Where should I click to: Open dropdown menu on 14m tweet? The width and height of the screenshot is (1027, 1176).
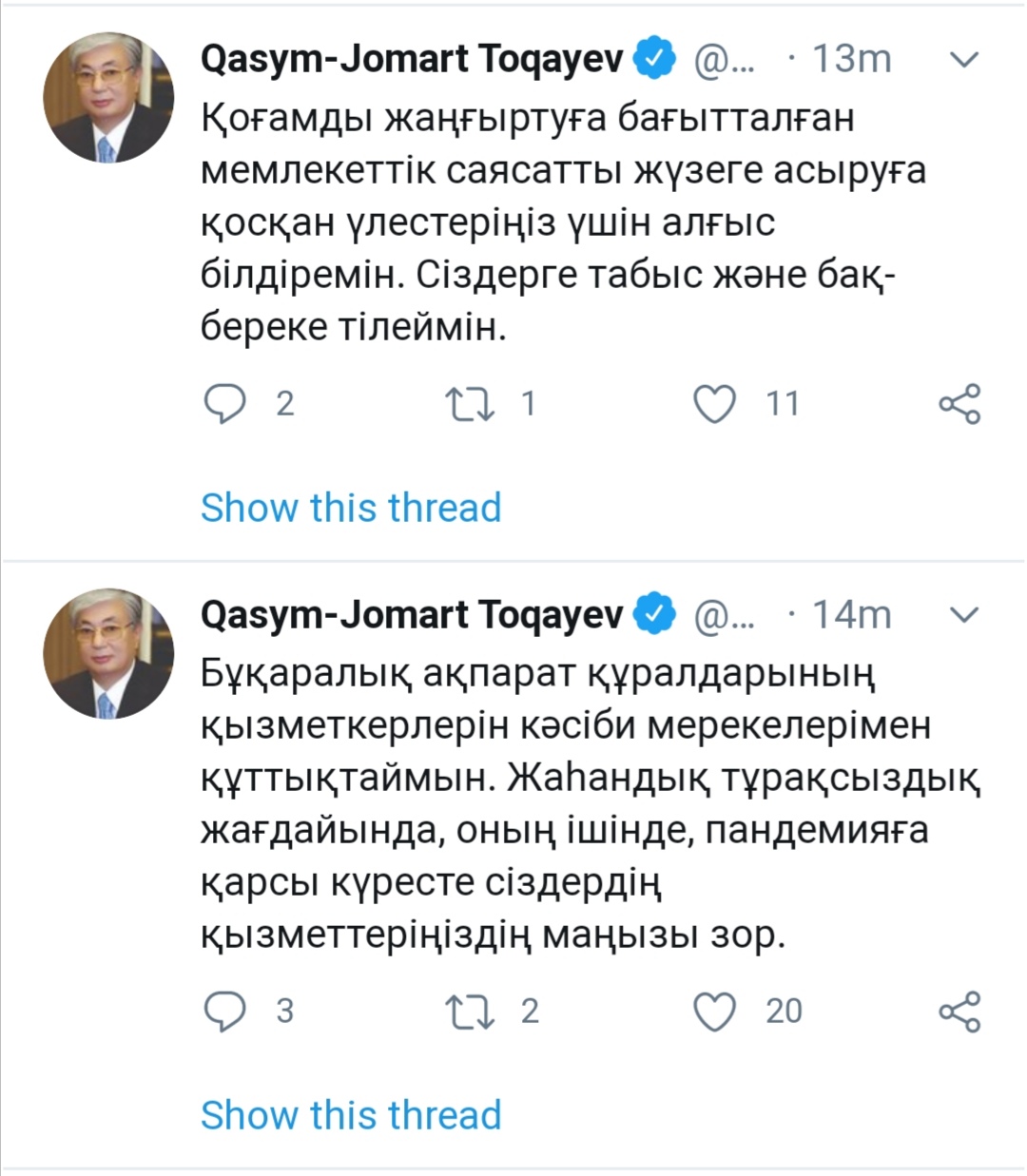[x=964, y=615]
